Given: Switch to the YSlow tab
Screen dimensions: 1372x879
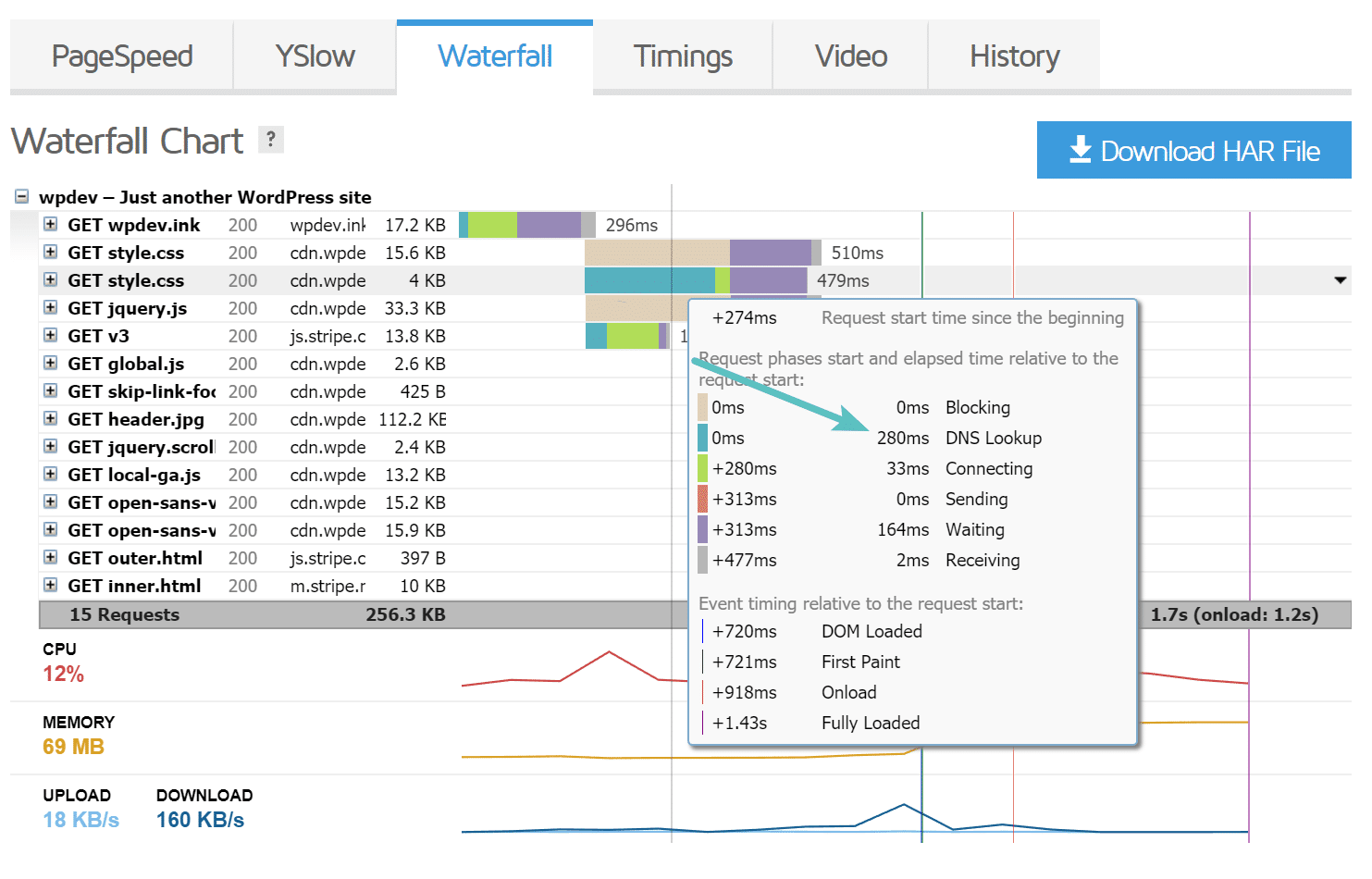Looking at the screenshot, I should (x=314, y=56).
